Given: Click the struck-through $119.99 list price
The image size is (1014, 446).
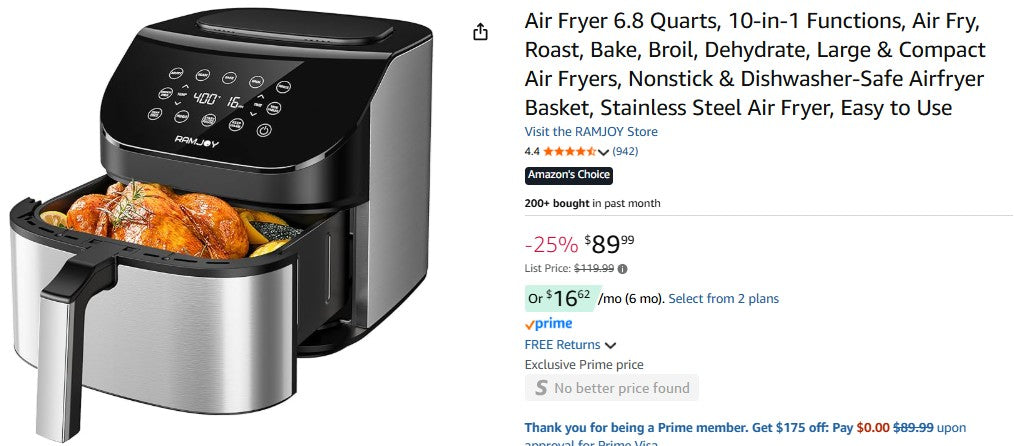Looking at the screenshot, I should 594,269.
